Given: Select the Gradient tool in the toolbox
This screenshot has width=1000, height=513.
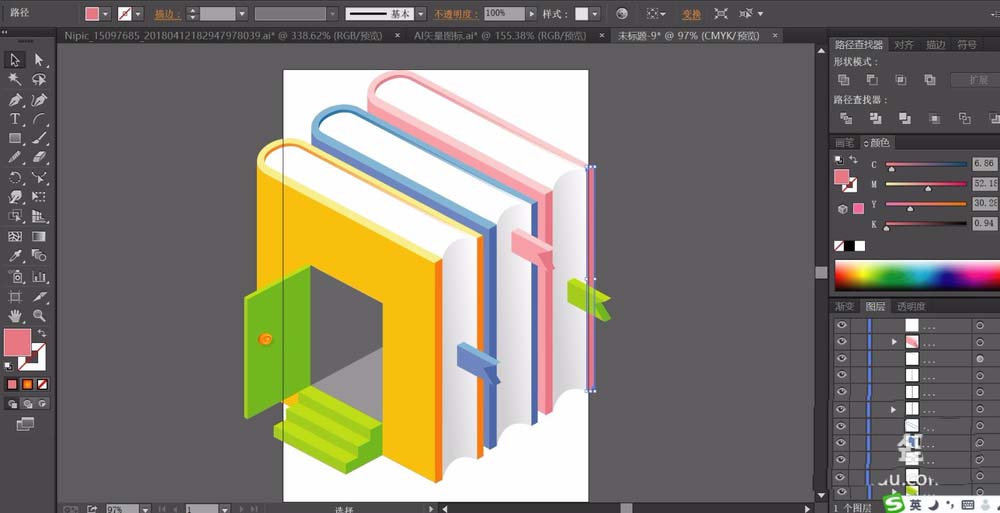Looking at the screenshot, I should pyautogui.click(x=39, y=237).
